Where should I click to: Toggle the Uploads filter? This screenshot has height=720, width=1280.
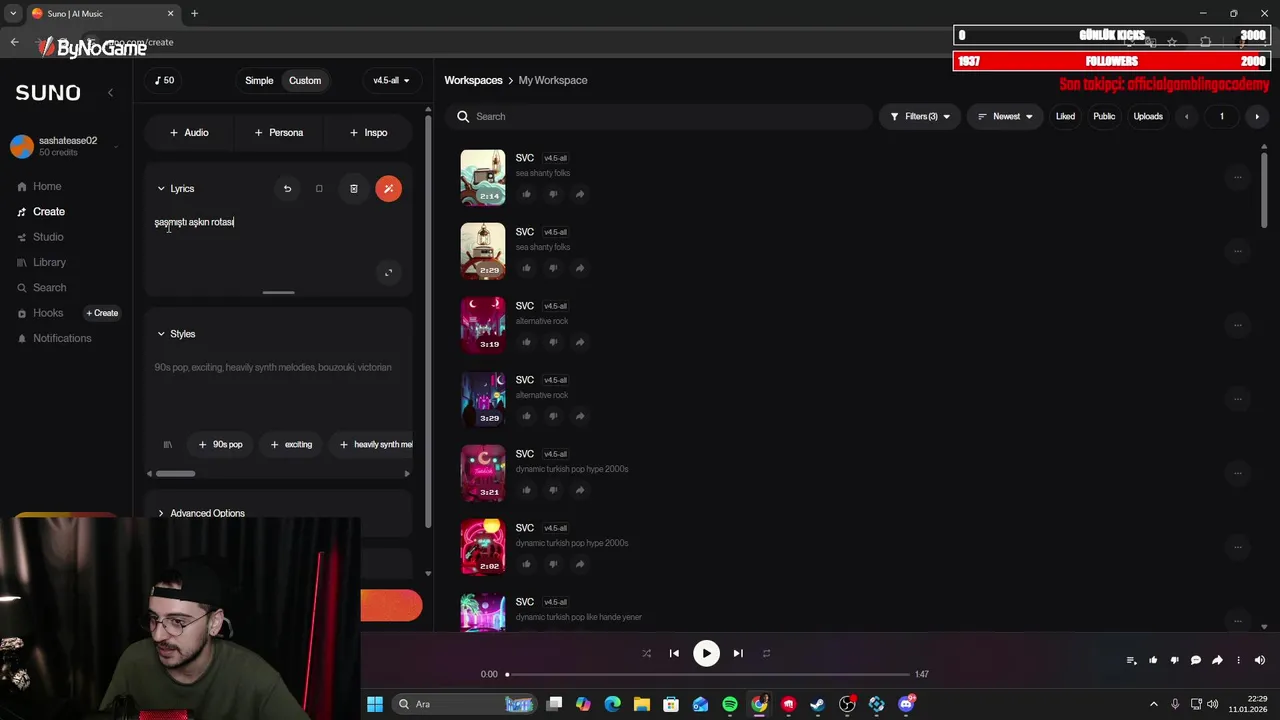click(x=1148, y=117)
